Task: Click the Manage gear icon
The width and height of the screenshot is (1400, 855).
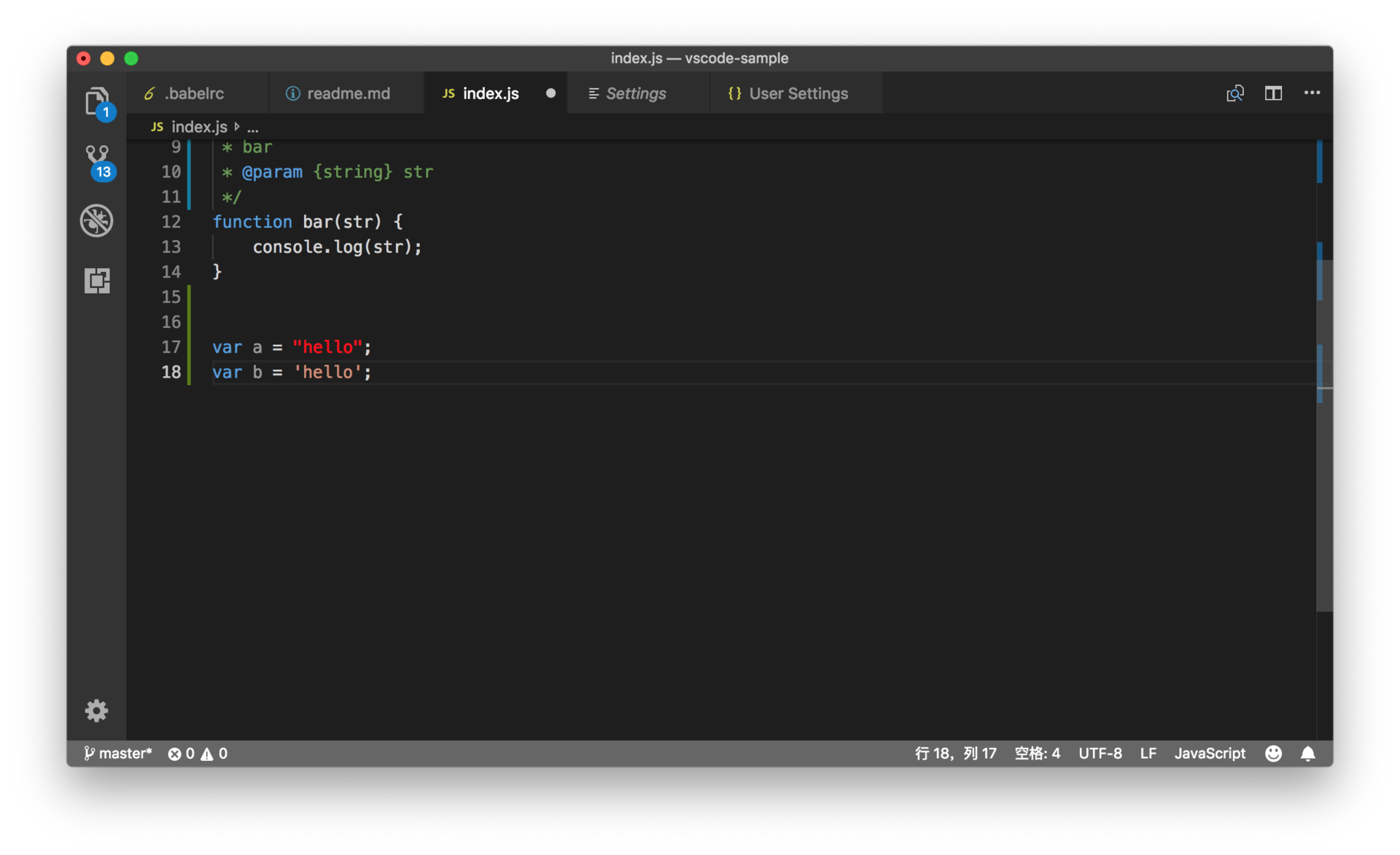Action: click(x=96, y=710)
